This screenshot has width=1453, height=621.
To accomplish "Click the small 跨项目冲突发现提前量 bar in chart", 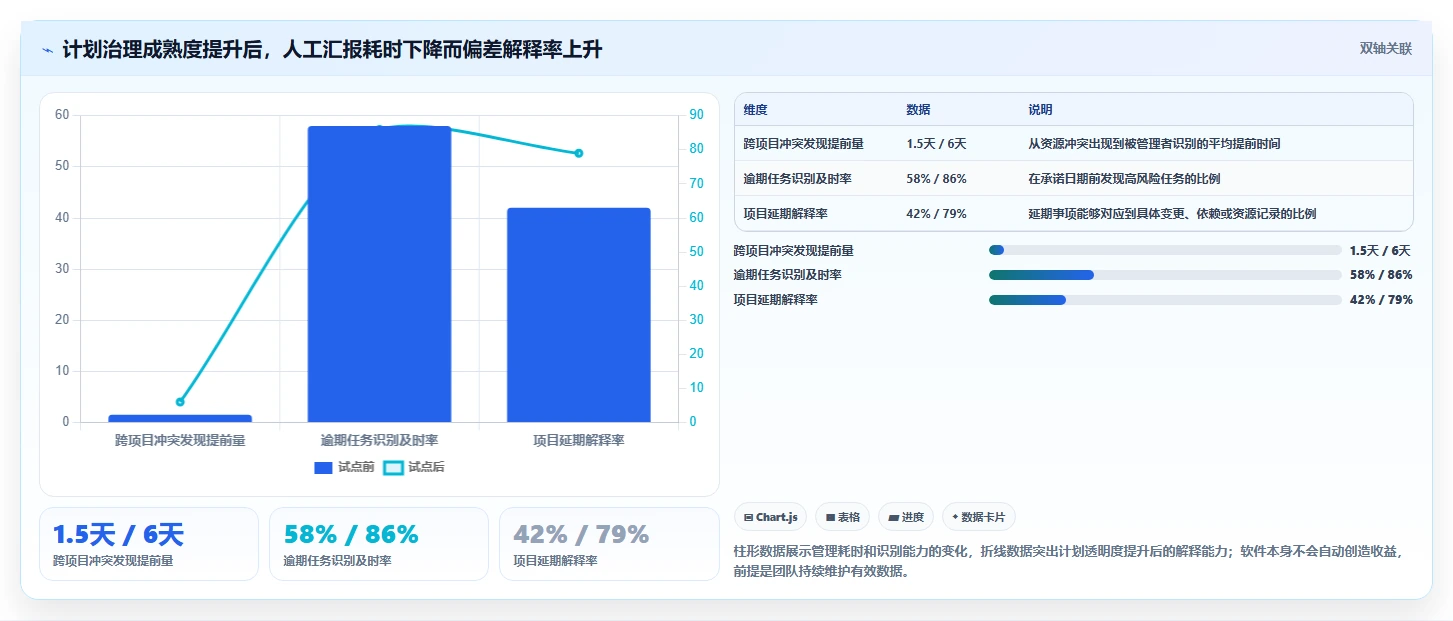I will click(x=180, y=418).
